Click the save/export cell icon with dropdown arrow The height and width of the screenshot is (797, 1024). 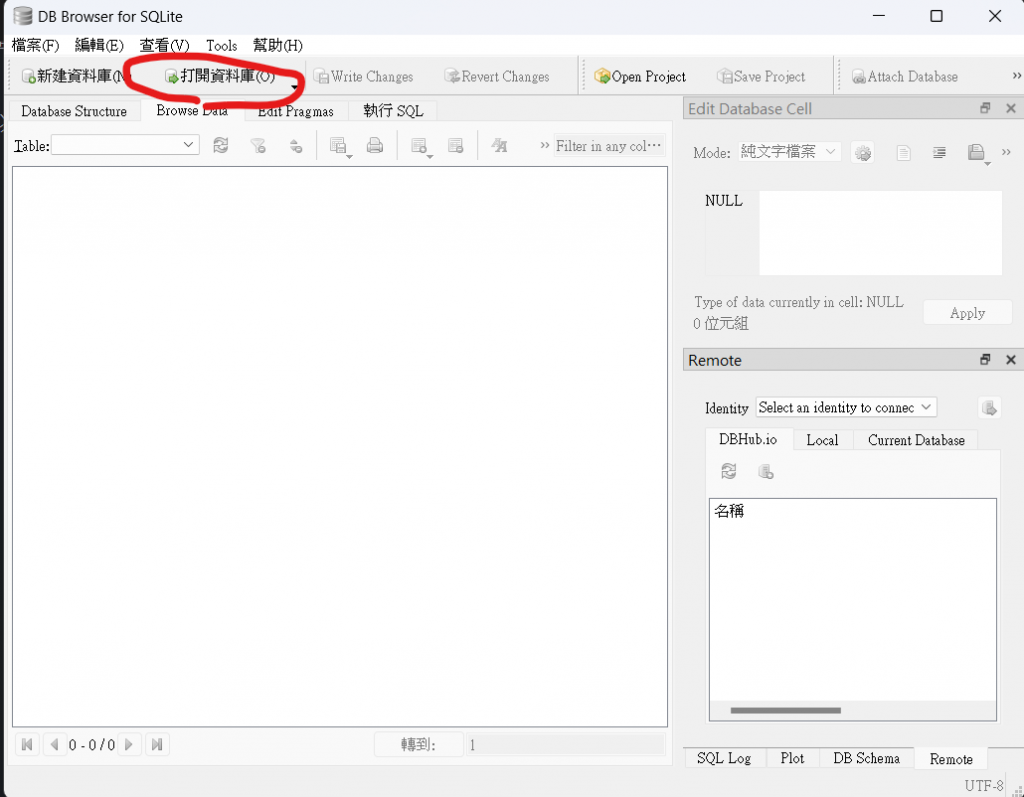tap(978, 154)
